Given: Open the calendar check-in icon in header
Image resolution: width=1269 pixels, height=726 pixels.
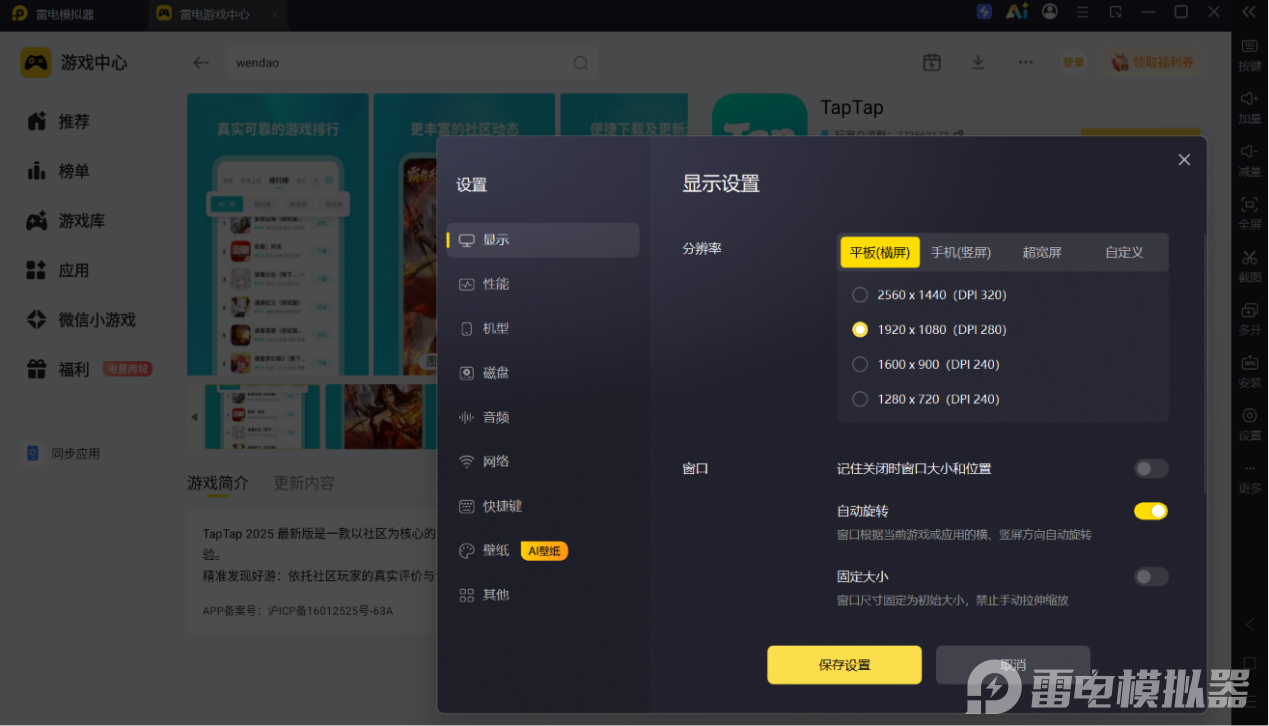Looking at the screenshot, I should click(x=931, y=62).
